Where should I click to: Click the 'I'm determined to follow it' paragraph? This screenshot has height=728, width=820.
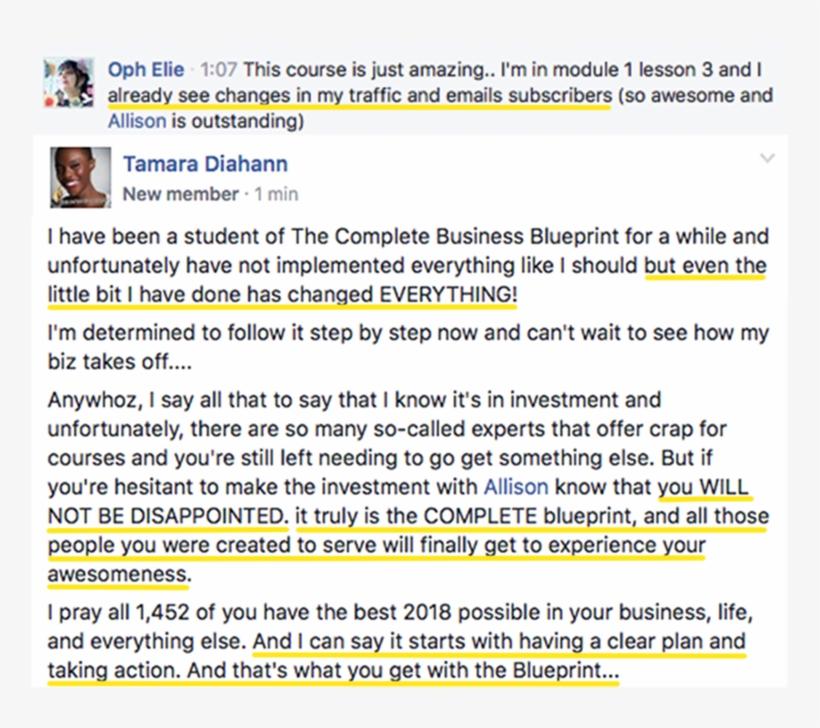coord(408,347)
